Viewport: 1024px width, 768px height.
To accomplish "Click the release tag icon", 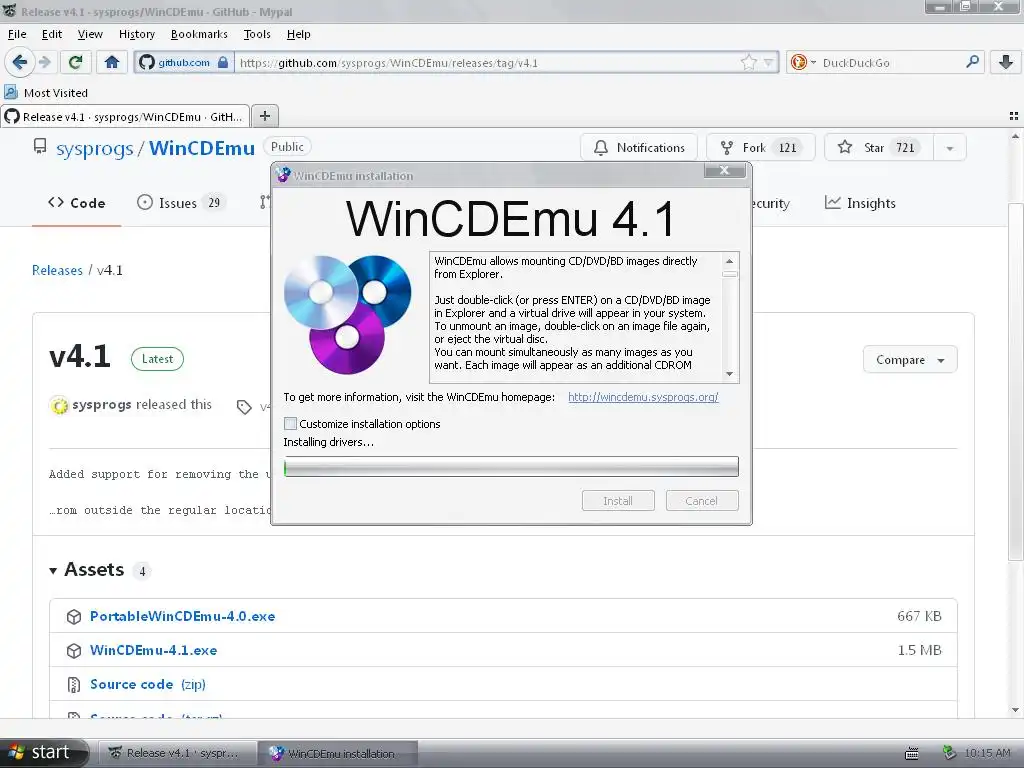I will [244, 407].
